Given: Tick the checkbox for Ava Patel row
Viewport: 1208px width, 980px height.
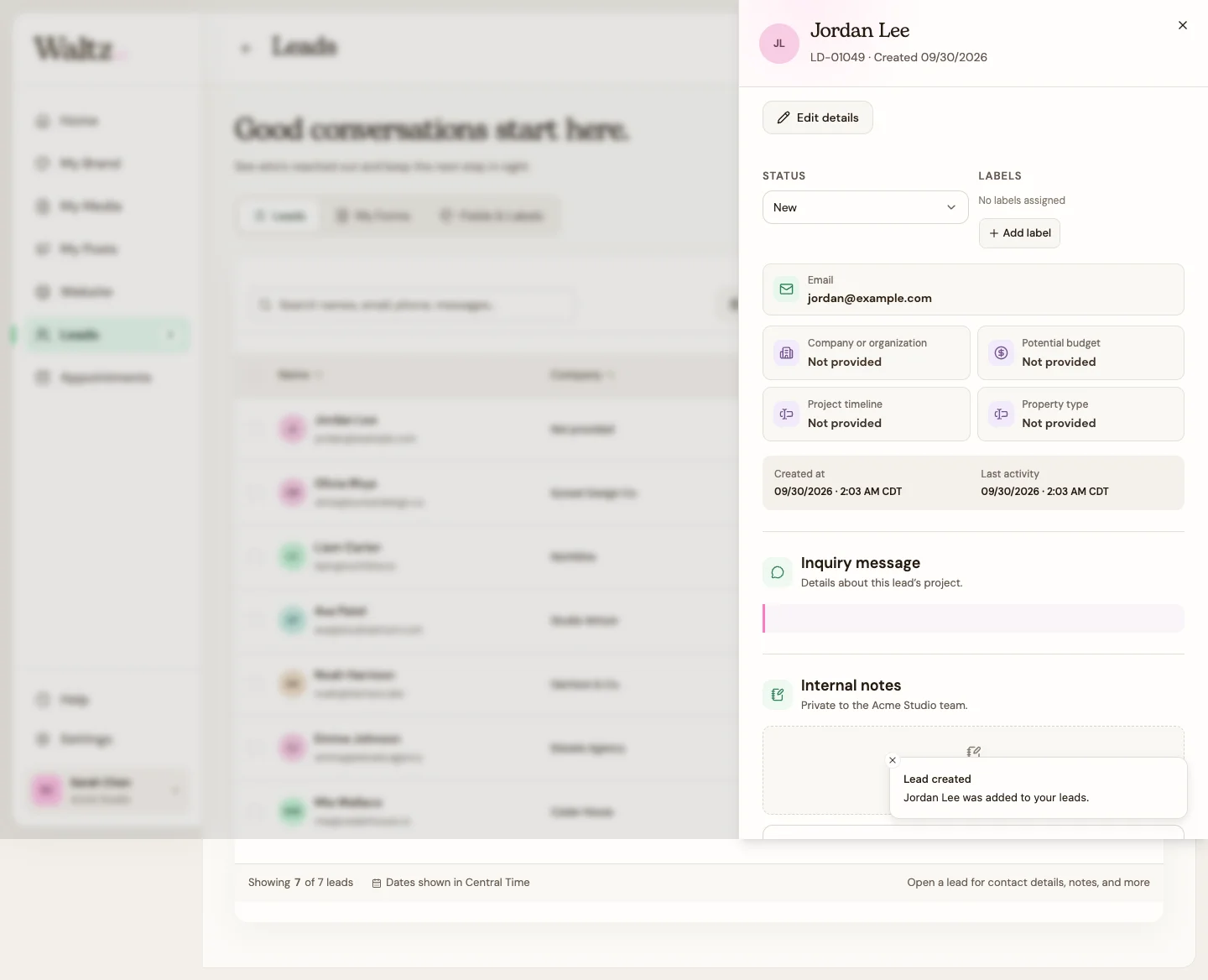Looking at the screenshot, I should click(x=255, y=619).
